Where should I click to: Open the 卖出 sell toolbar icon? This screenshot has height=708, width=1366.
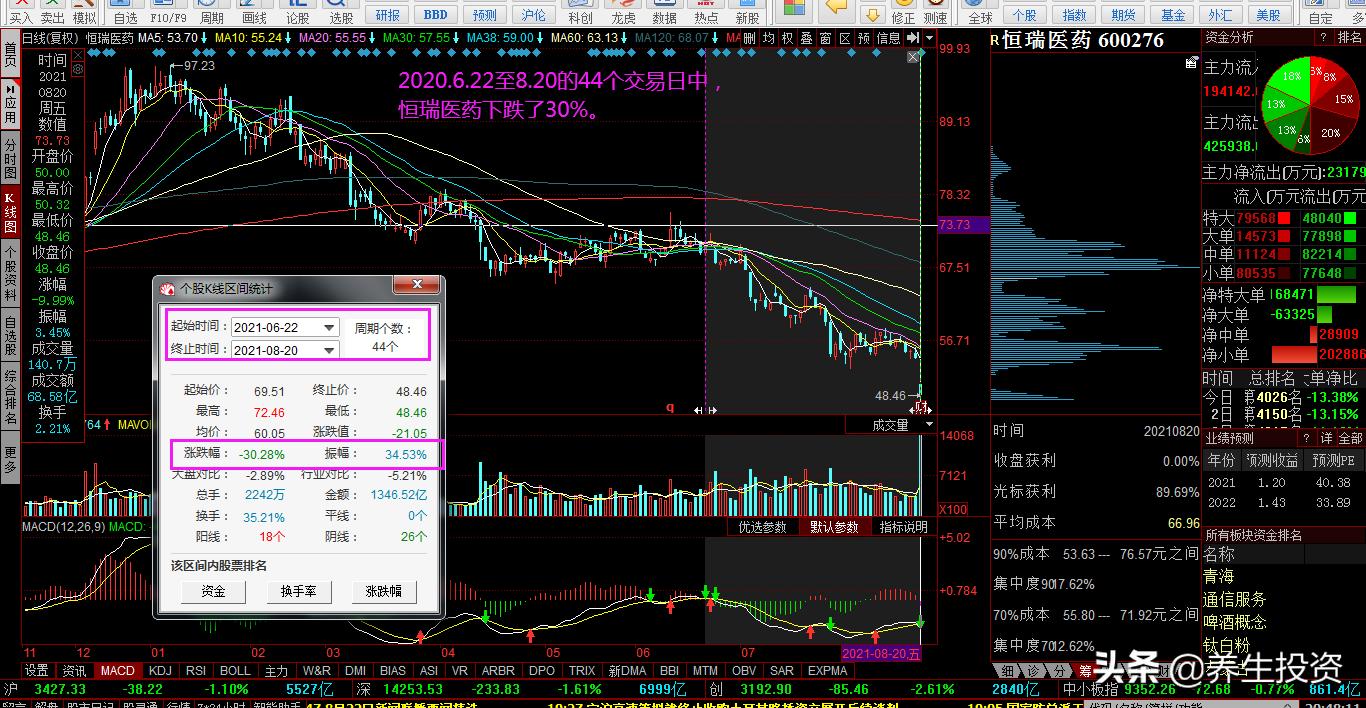(x=53, y=12)
